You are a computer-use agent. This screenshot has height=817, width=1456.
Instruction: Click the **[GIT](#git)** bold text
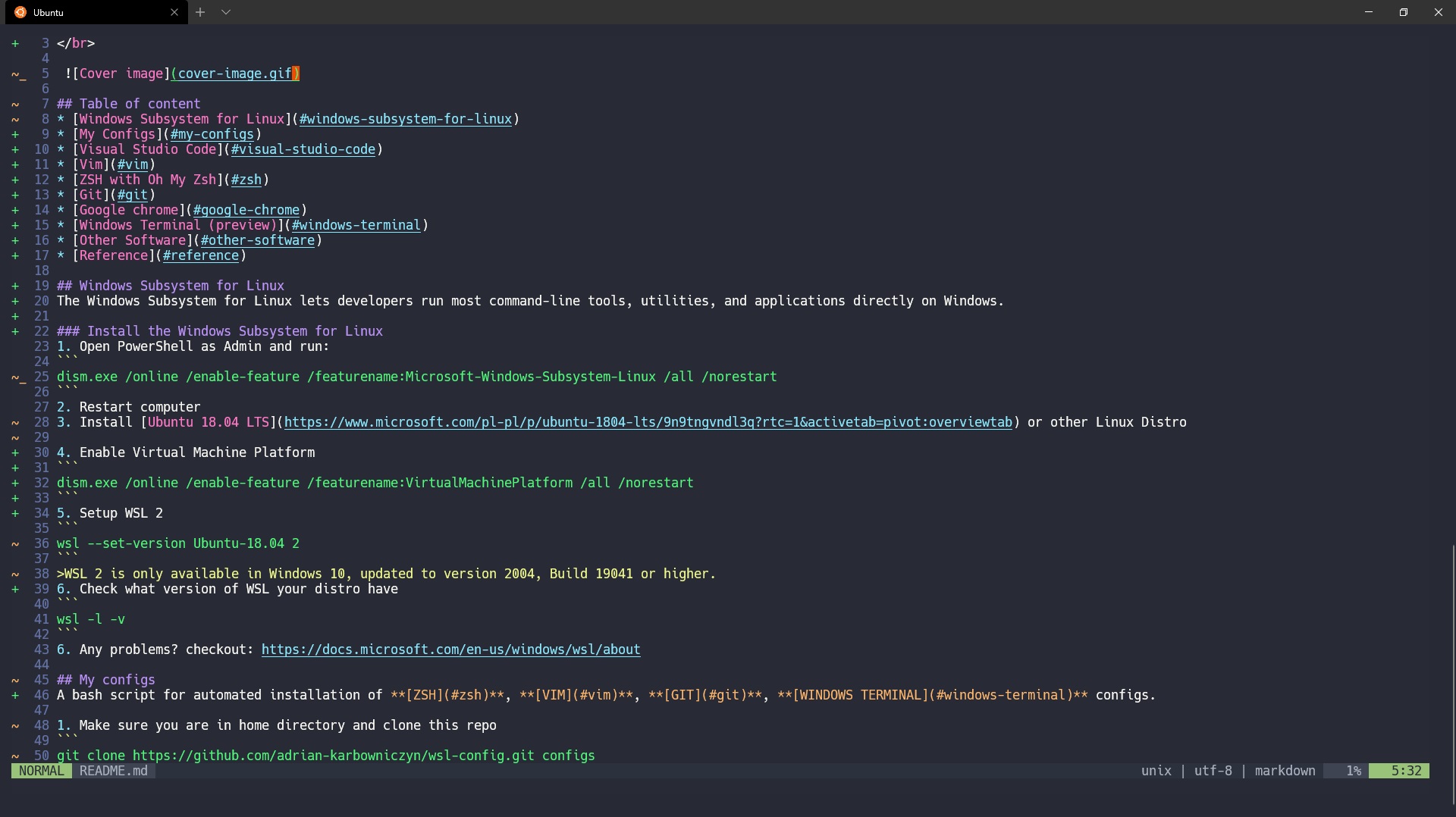[x=705, y=695]
